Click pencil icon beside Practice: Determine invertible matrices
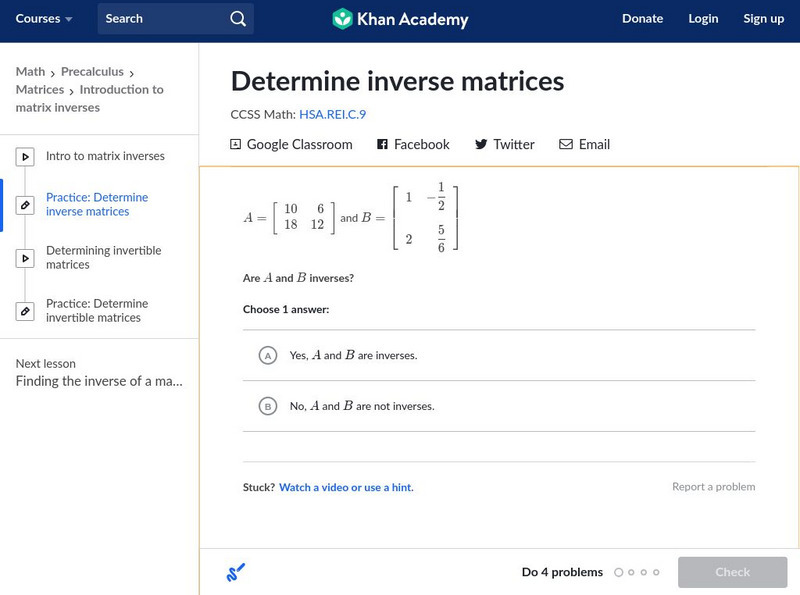The width and height of the screenshot is (800, 595). coord(26,311)
